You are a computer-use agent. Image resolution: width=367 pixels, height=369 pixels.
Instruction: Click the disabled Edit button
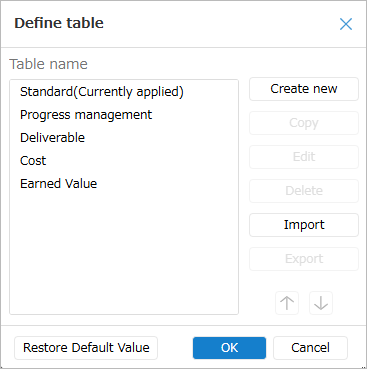(x=304, y=157)
